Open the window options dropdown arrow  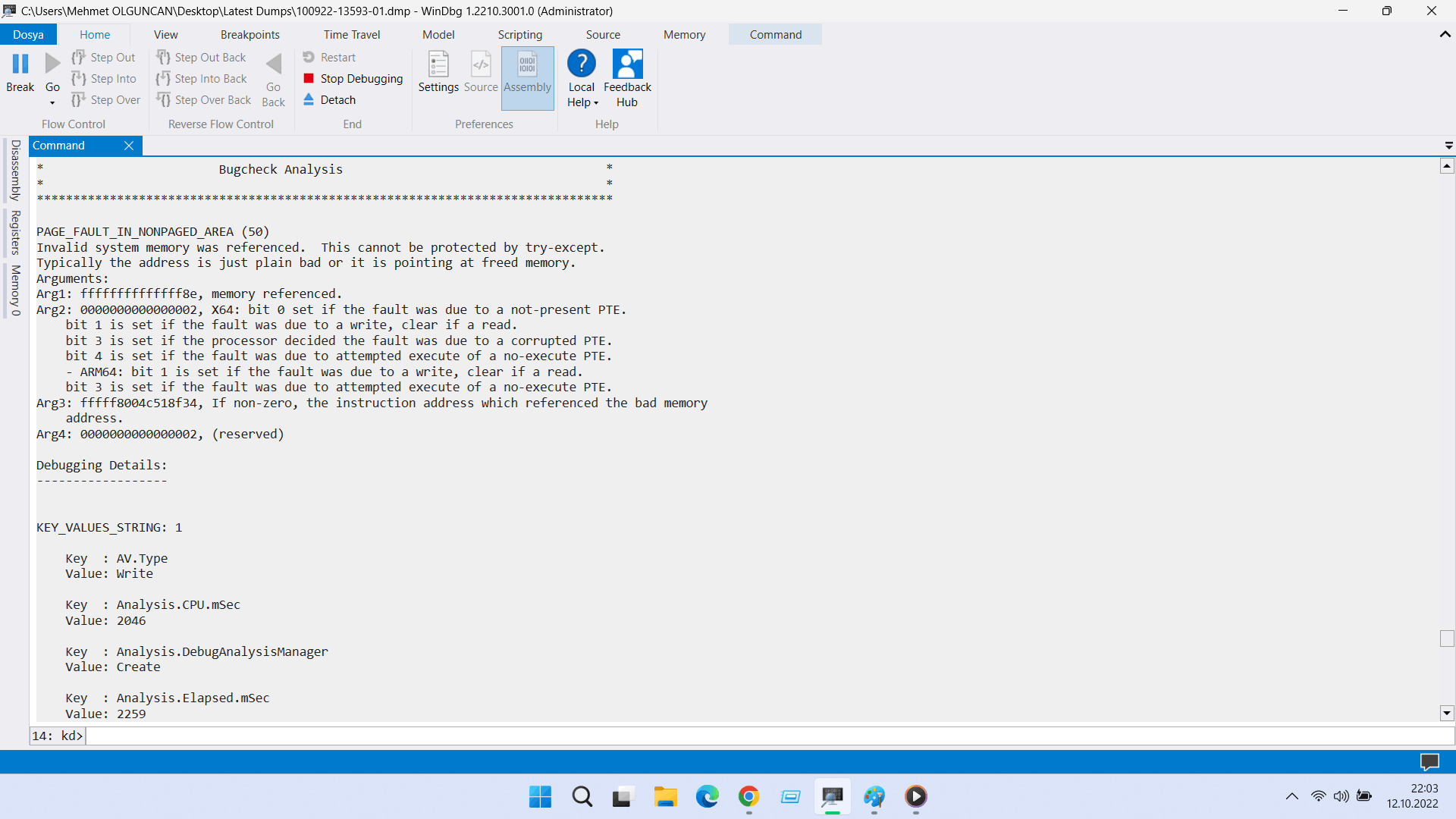1448,145
